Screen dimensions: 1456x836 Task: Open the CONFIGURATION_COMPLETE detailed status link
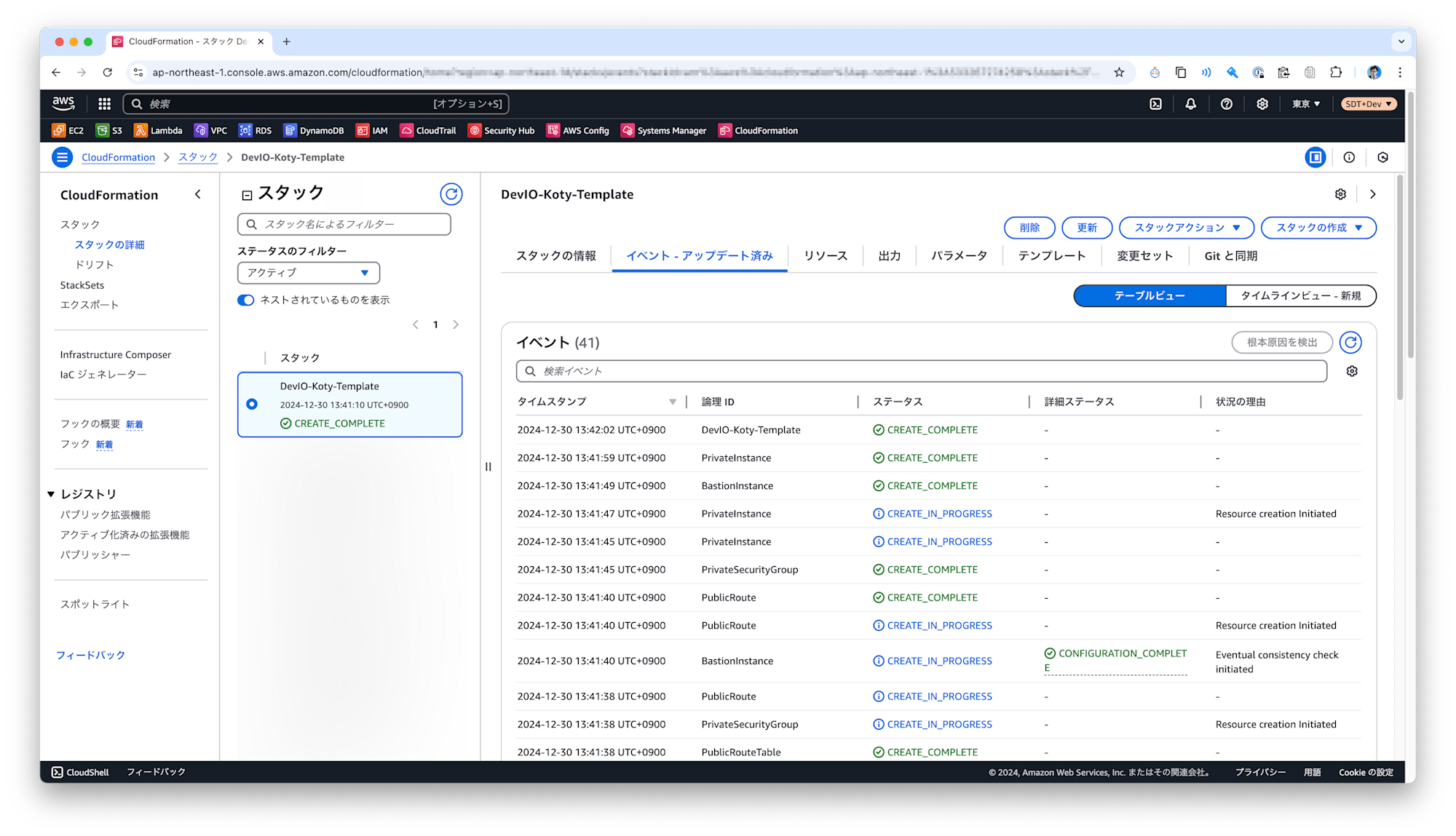pyautogui.click(x=1116, y=661)
